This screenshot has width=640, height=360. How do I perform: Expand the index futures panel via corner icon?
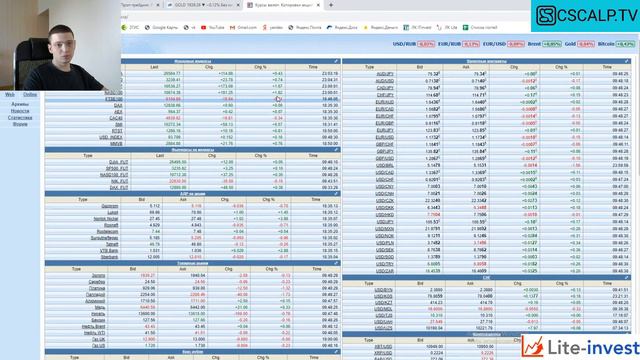[336, 150]
